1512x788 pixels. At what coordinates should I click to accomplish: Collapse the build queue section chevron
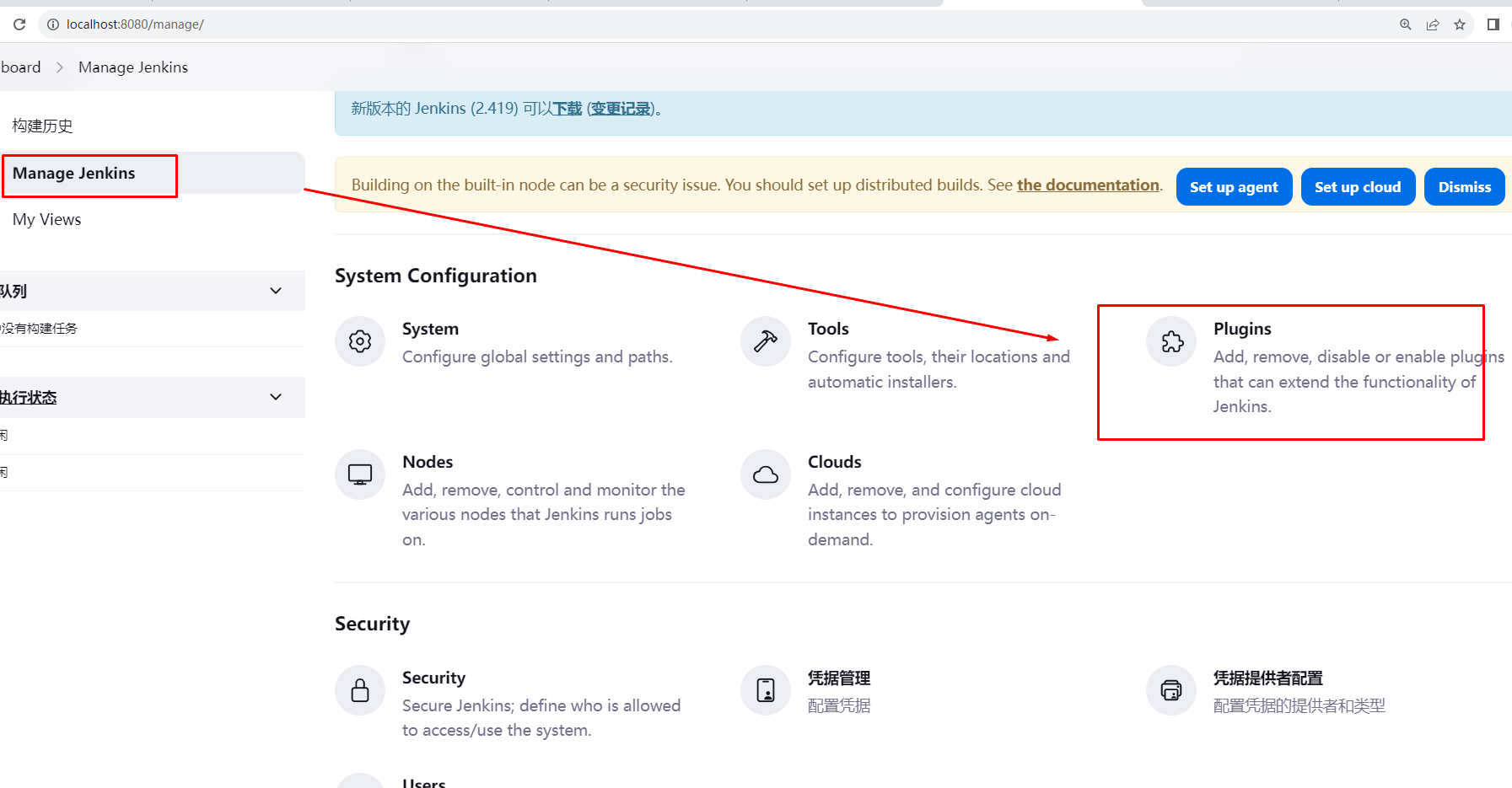276,291
